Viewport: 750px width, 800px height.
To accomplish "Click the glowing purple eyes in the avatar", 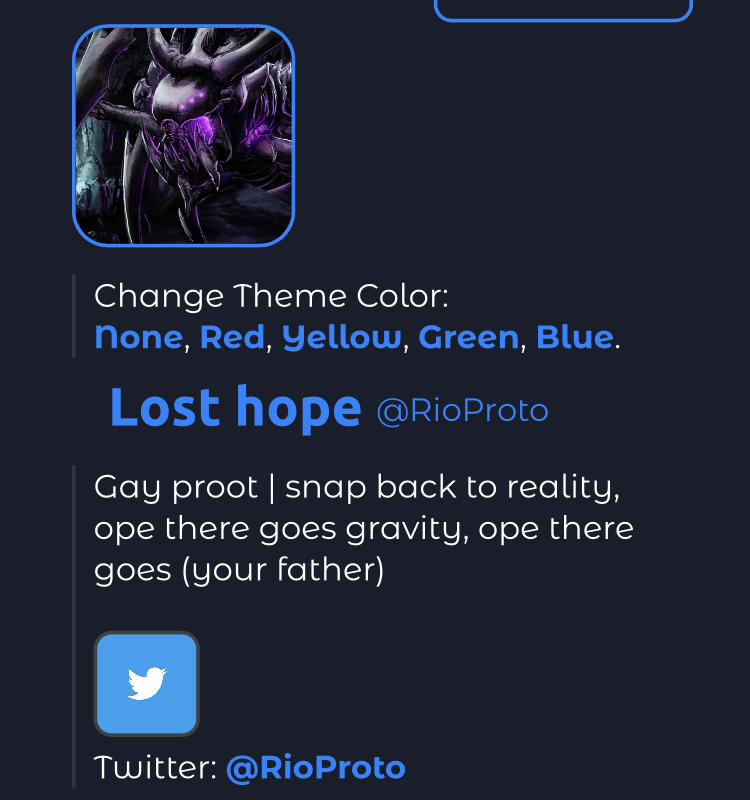I will (x=191, y=101).
